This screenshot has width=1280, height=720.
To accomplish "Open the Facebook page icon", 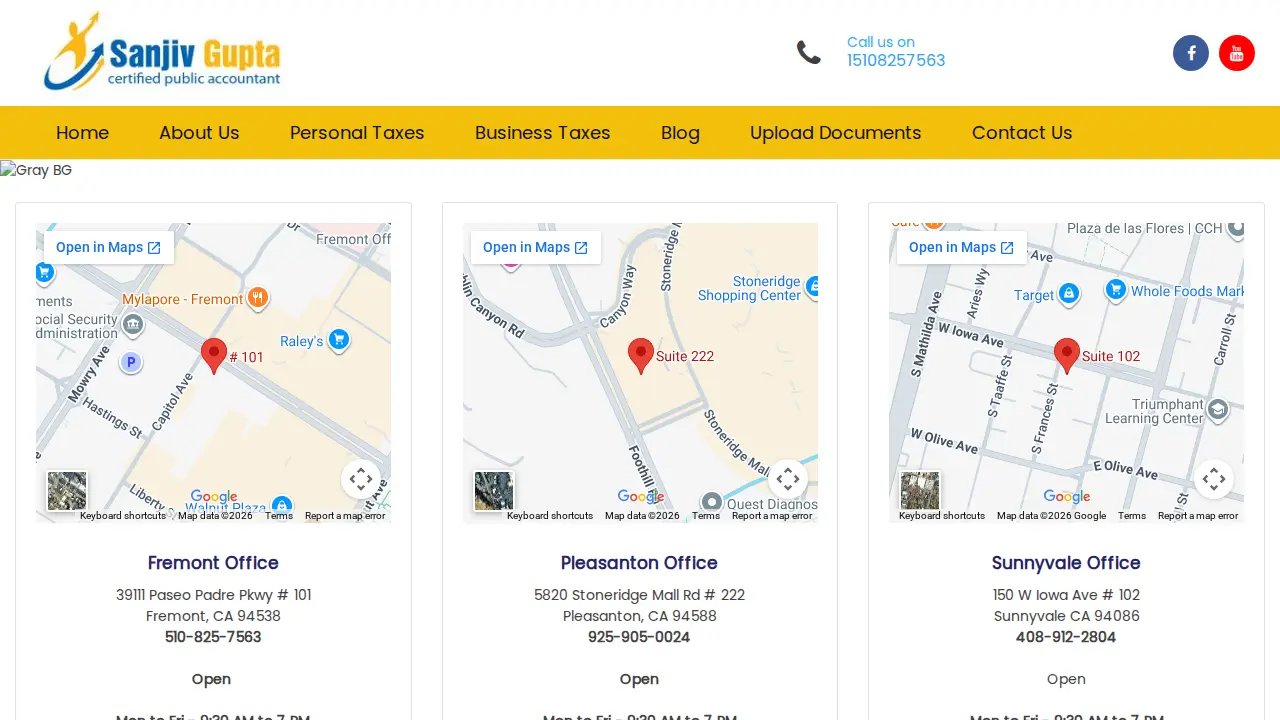I will point(1191,53).
